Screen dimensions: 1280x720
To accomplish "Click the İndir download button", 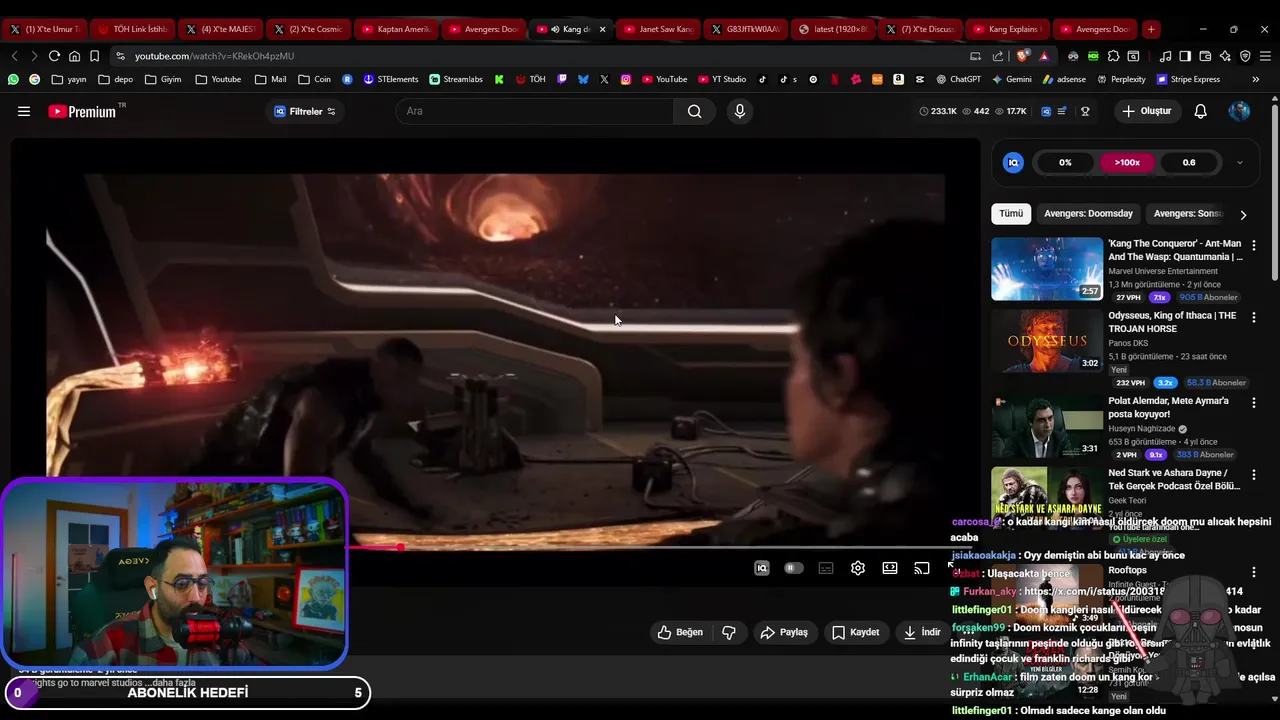I will pyautogui.click(x=922, y=632).
